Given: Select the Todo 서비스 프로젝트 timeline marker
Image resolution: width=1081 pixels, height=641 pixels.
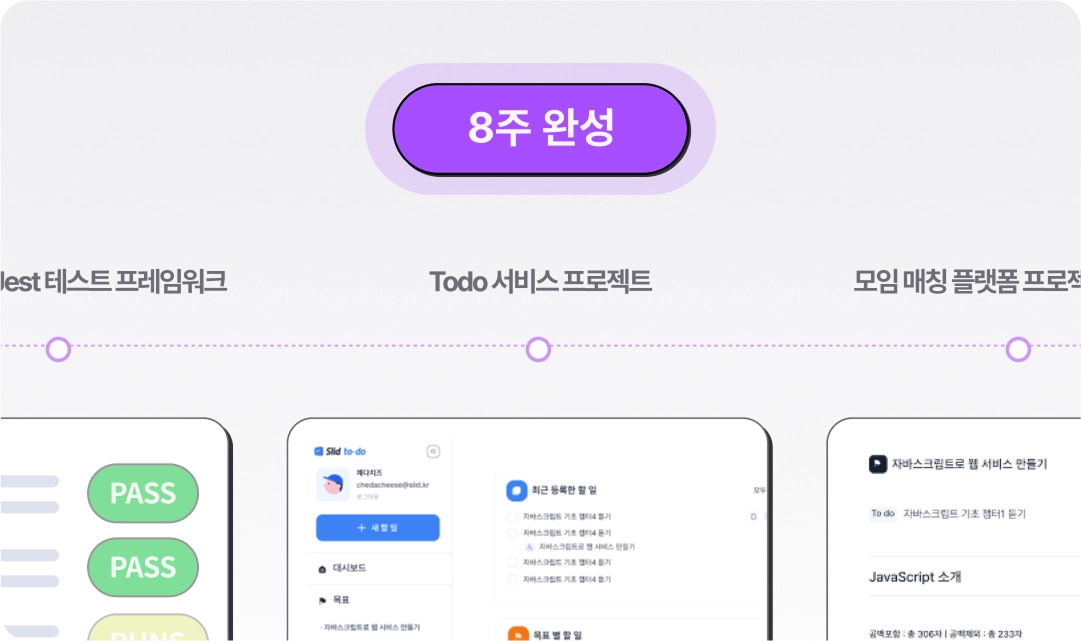Looking at the screenshot, I should 538,349.
